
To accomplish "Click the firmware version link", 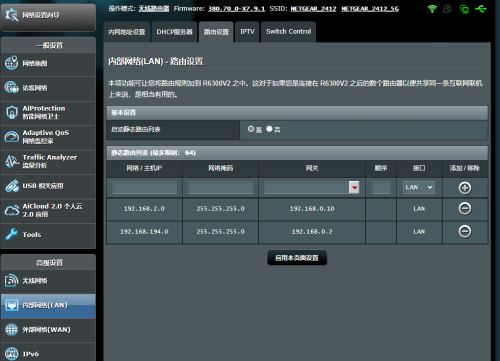I will pyautogui.click(x=236, y=9).
